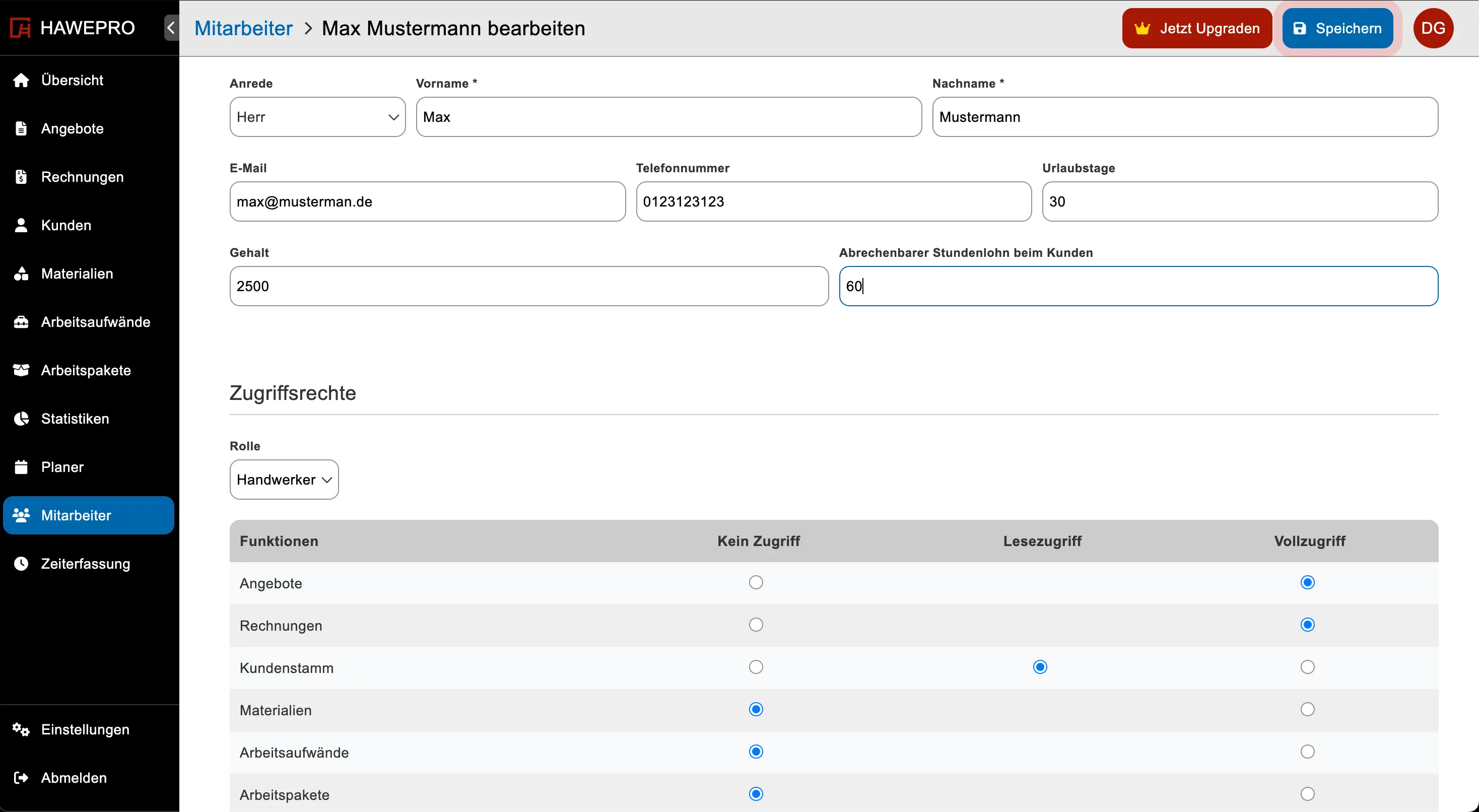1479x812 pixels.
Task: Click the Nachname field
Action: tap(1185, 116)
